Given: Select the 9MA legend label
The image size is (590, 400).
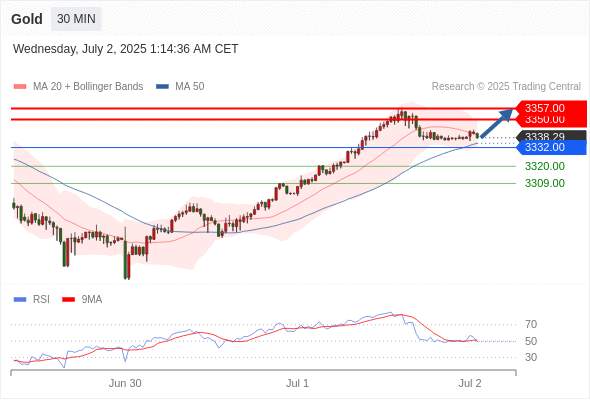Looking at the screenshot, I should (92, 300).
